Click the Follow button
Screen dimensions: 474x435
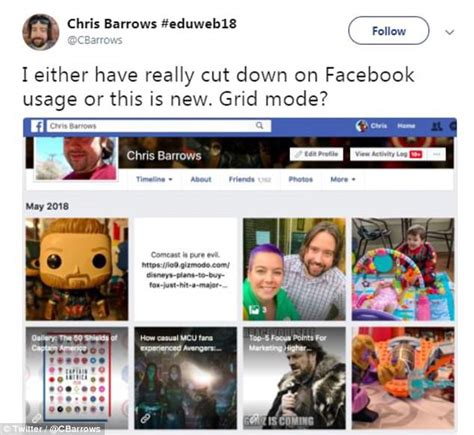(389, 31)
